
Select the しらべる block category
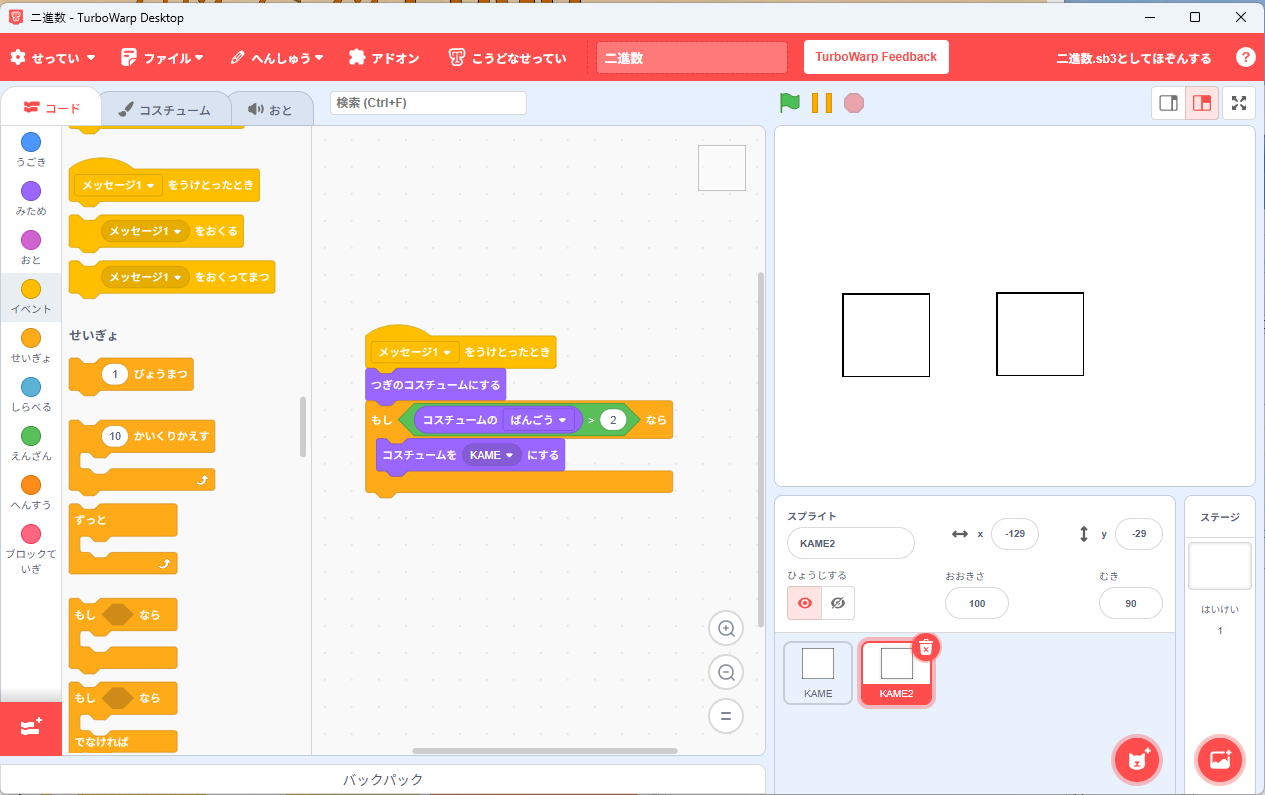pos(31,395)
